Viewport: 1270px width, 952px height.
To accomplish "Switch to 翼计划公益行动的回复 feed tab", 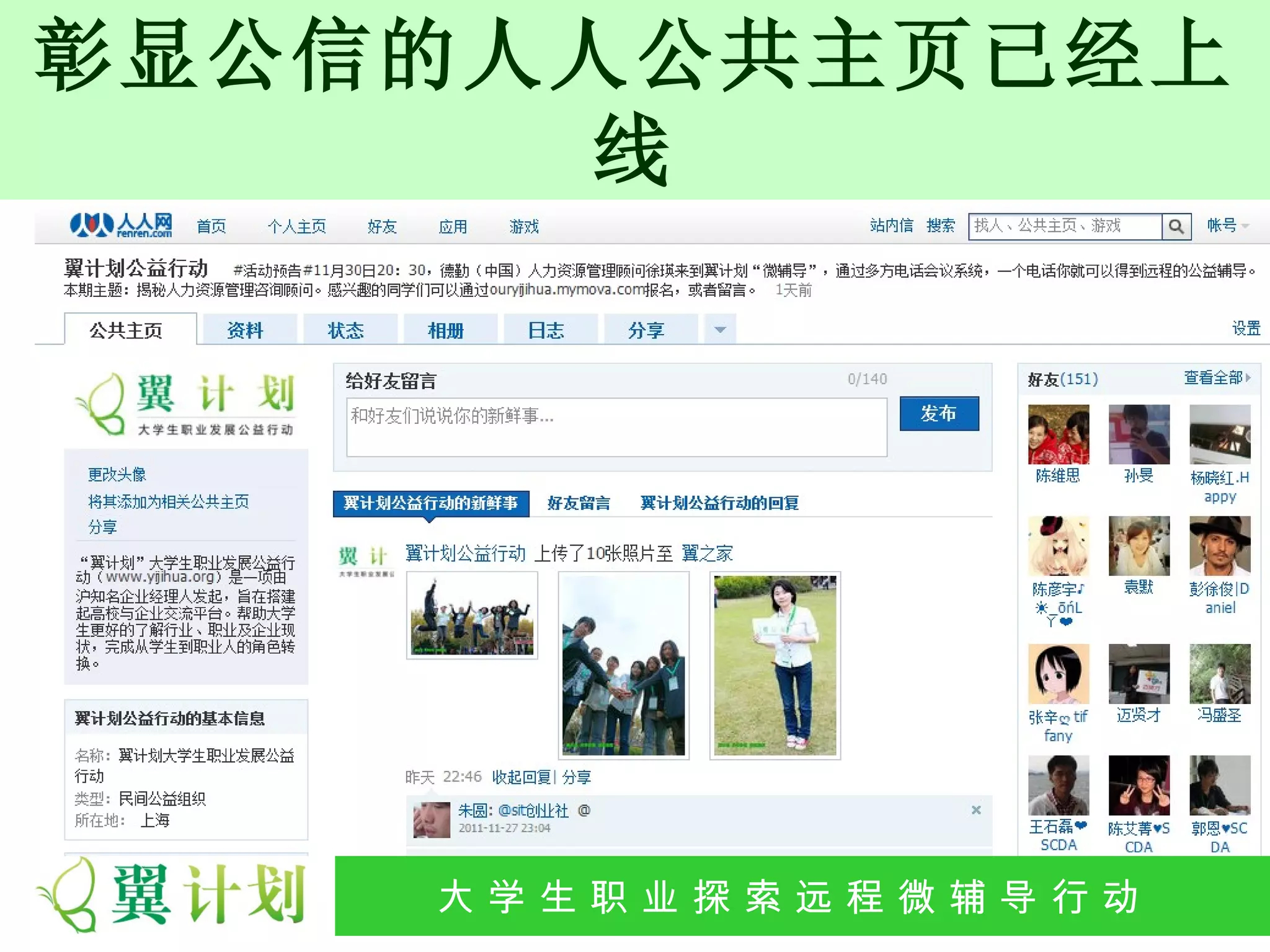I will [x=719, y=503].
